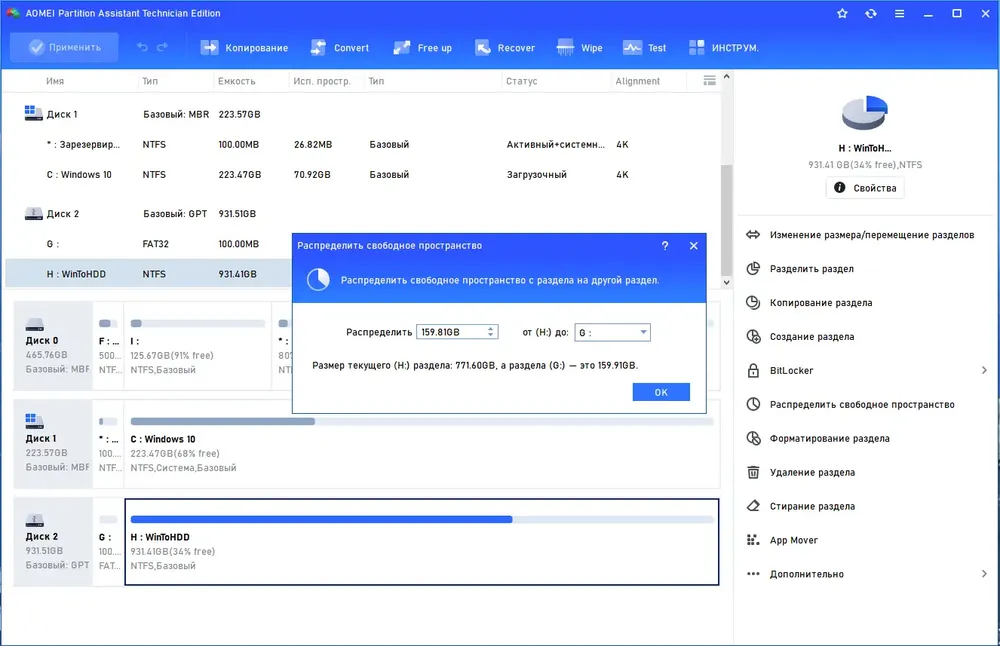Screen dimensions: 1000x646
Task: Click the refresh icon in title bar
Action: (871, 13)
